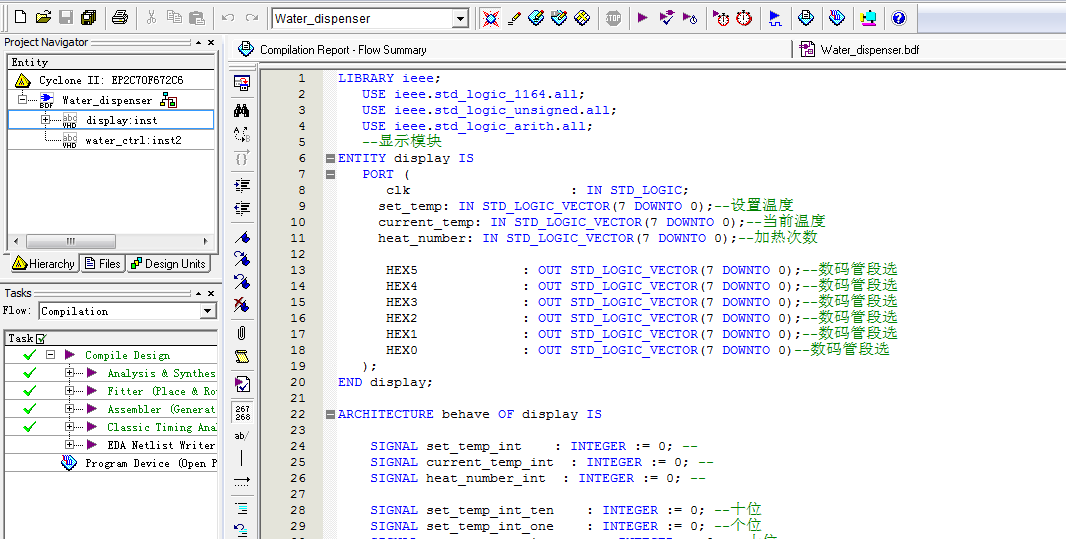Image resolution: width=1066 pixels, height=539 pixels.
Task: Click the Save file icon
Action: [x=66, y=18]
